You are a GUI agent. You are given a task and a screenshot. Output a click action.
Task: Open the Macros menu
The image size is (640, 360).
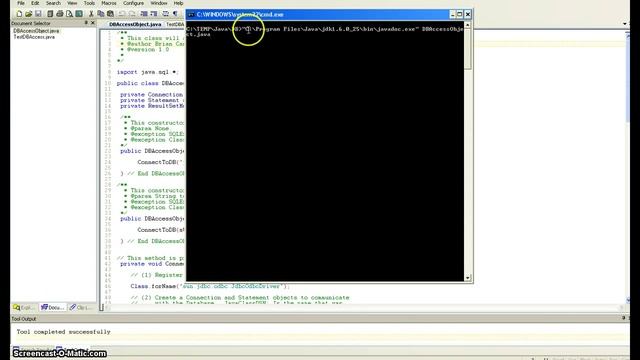pyautogui.click(x=109, y=3)
